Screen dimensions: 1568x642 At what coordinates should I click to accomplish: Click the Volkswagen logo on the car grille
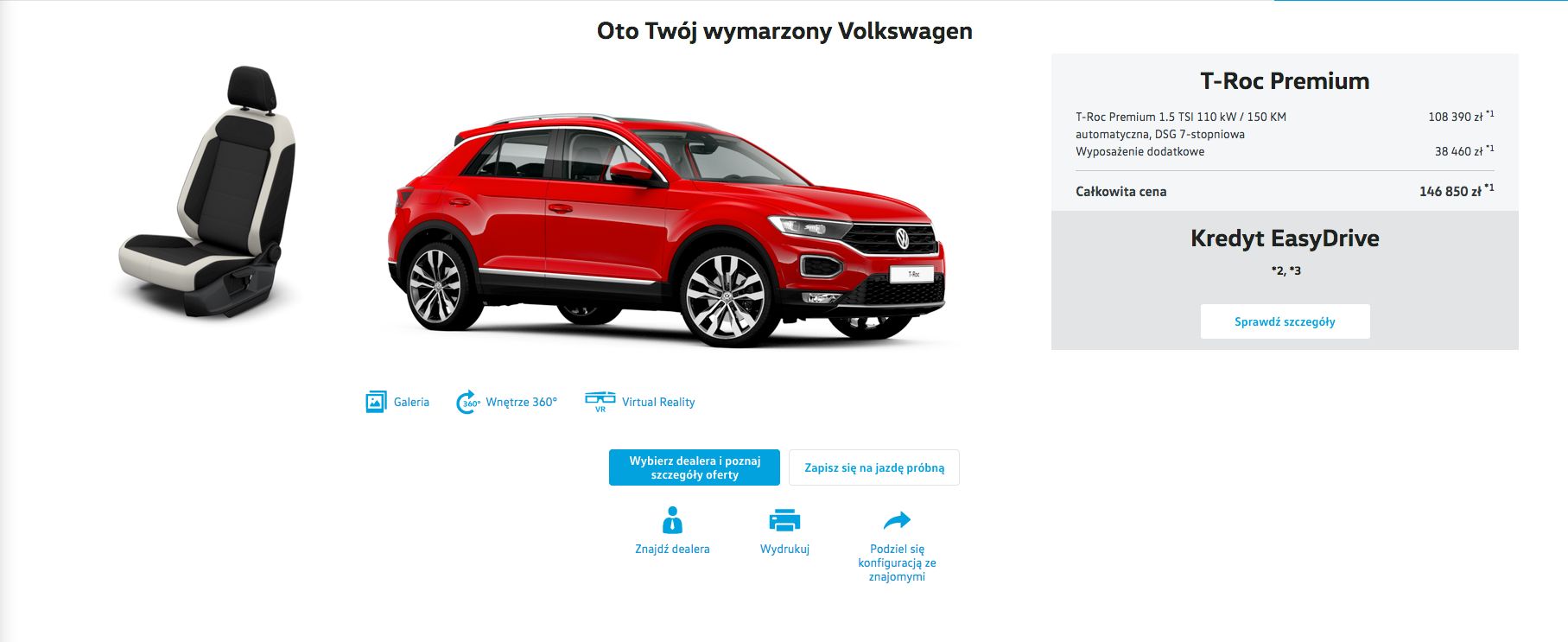(x=902, y=238)
